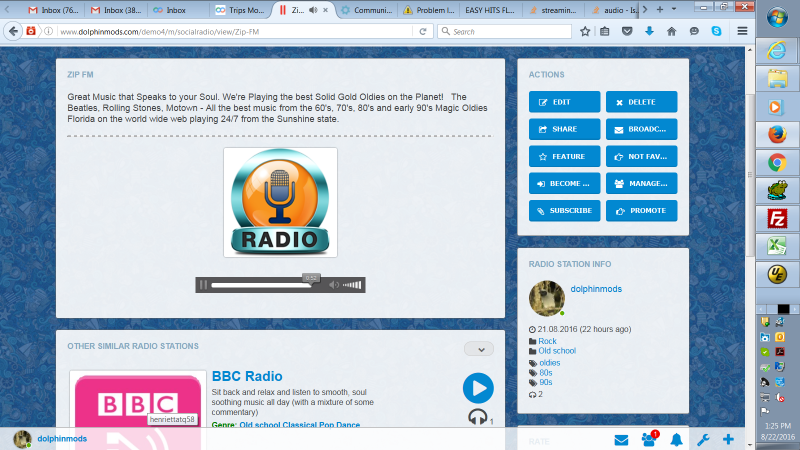Click the Firefox search input field
800x450 pixels.
coord(505,31)
